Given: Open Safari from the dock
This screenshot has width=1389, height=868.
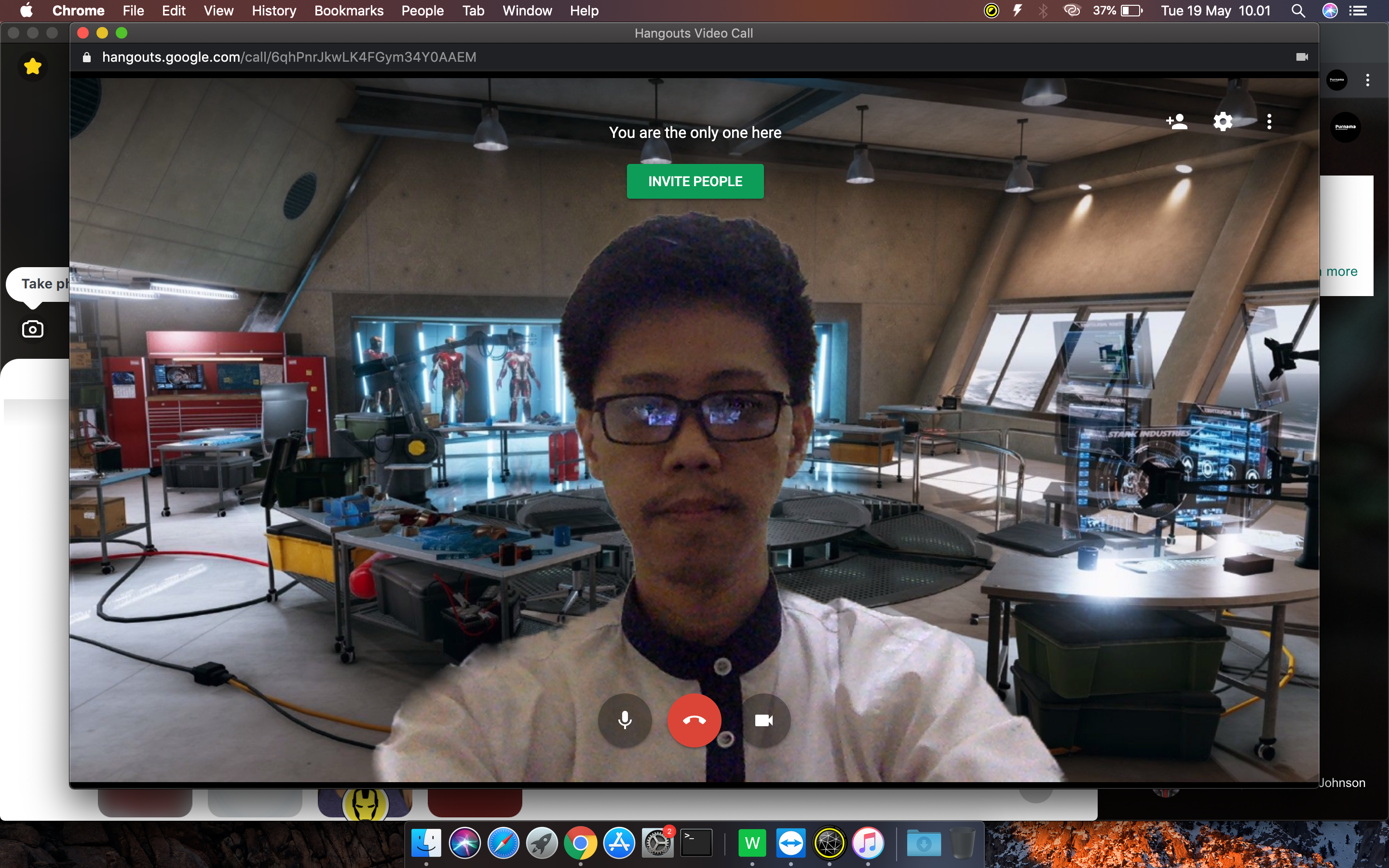Looking at the screenshot, I should coord(503,843).
